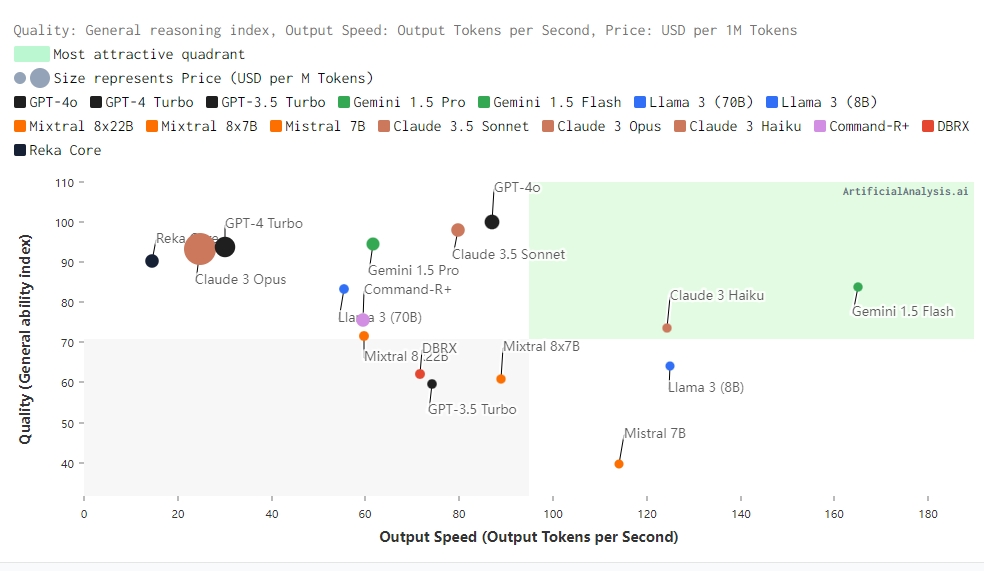Click the Claude 3 Haiku data point
Image resolution: width=984 pixels, height=571 pixels.
click(x=667, y=328)
